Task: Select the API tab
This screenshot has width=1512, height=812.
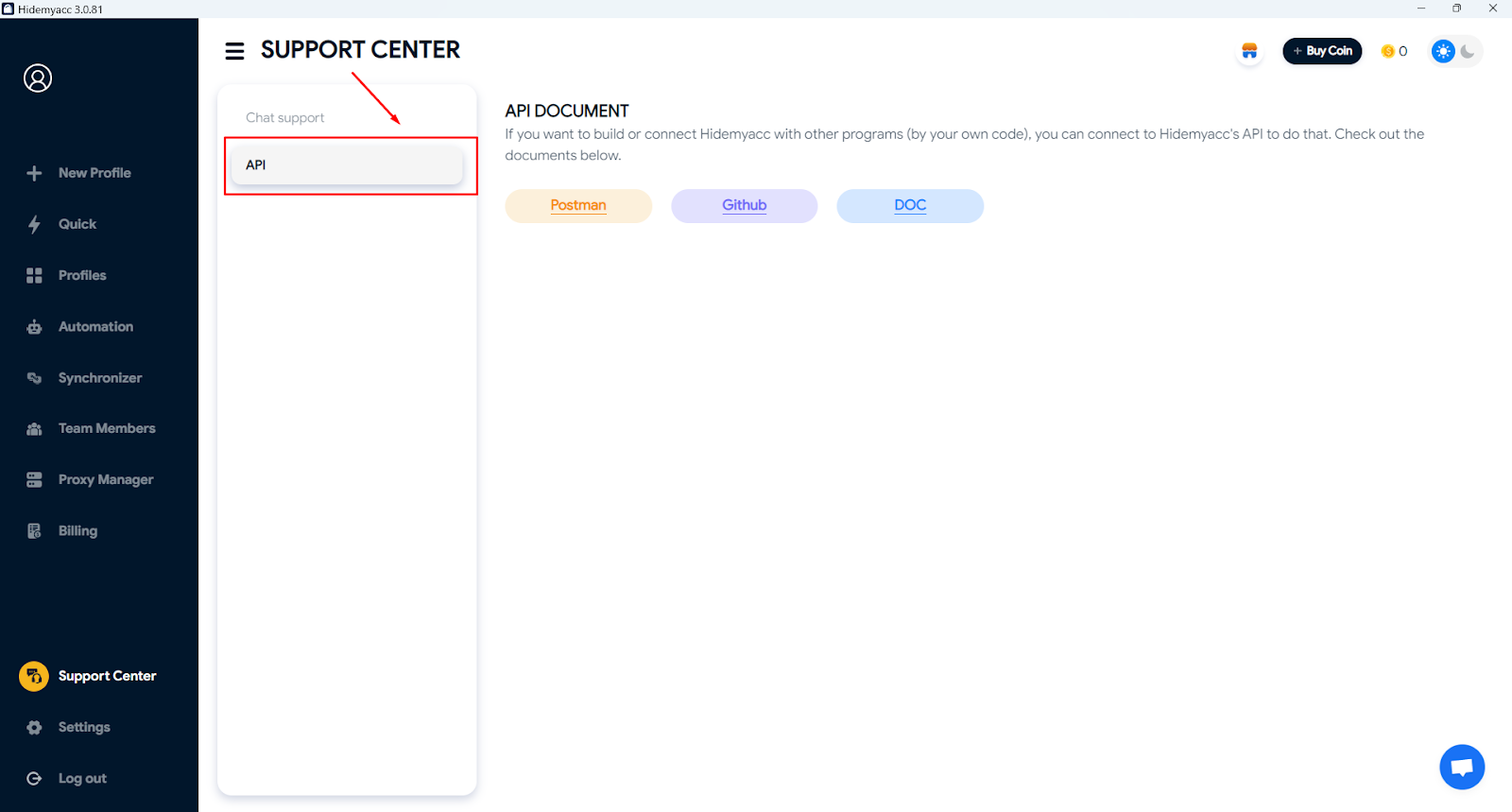Action: click(347, 165)
